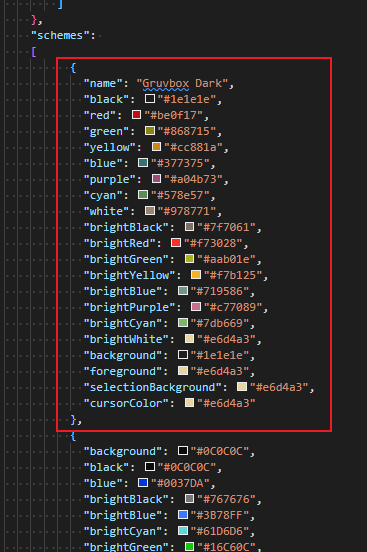Viewport: 367px width, 552px height.
Task: Open the purple "#a04b73" color swatch
Action: pos(156,179)
